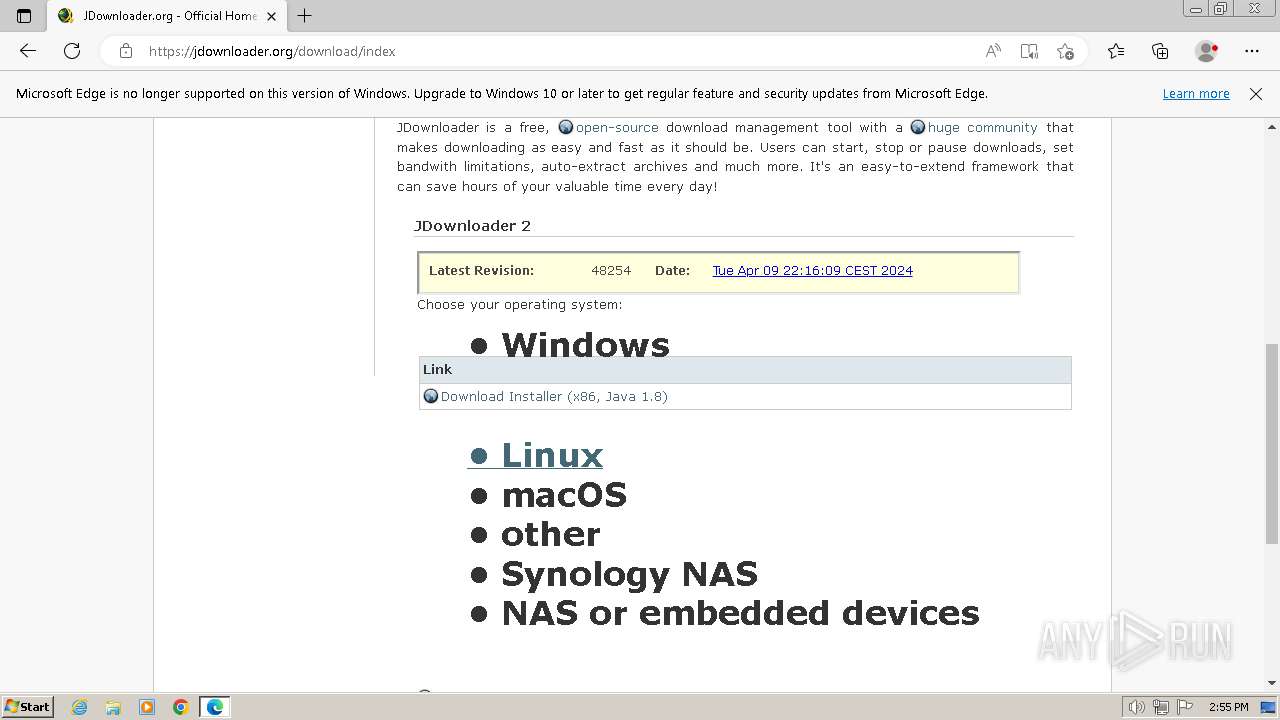Launch Internet Explorer from the taskbar
The width and height of the screenshot is (1280, 720).
(x=80, y=707)
